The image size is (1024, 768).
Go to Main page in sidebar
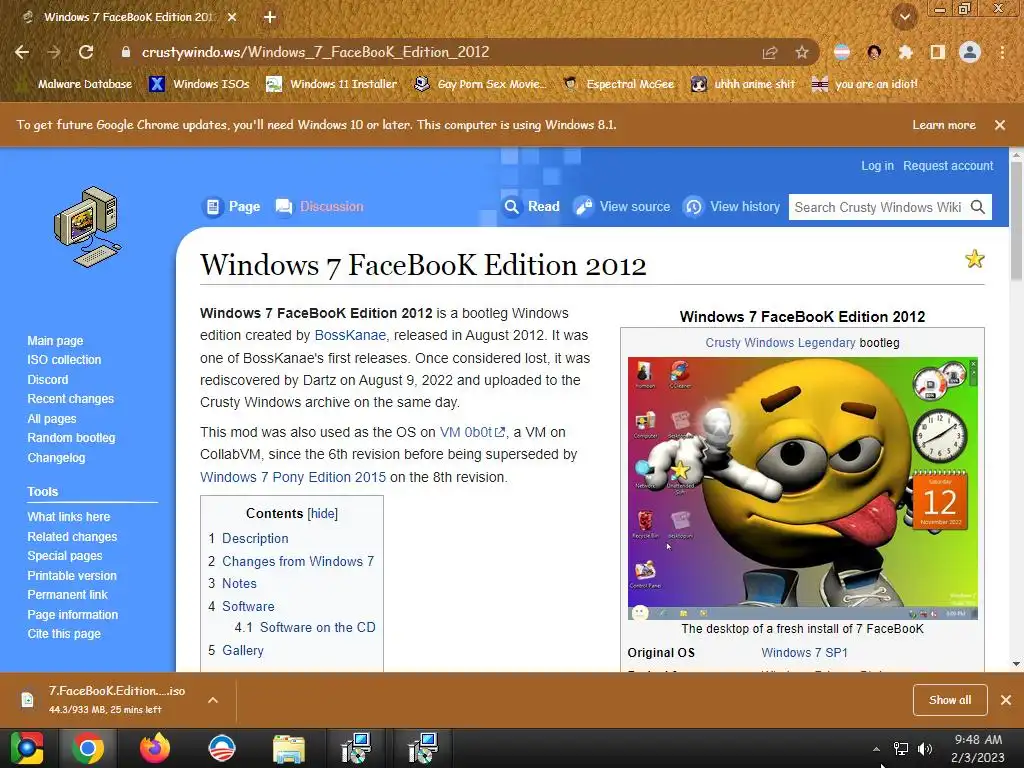coord(55,340)
